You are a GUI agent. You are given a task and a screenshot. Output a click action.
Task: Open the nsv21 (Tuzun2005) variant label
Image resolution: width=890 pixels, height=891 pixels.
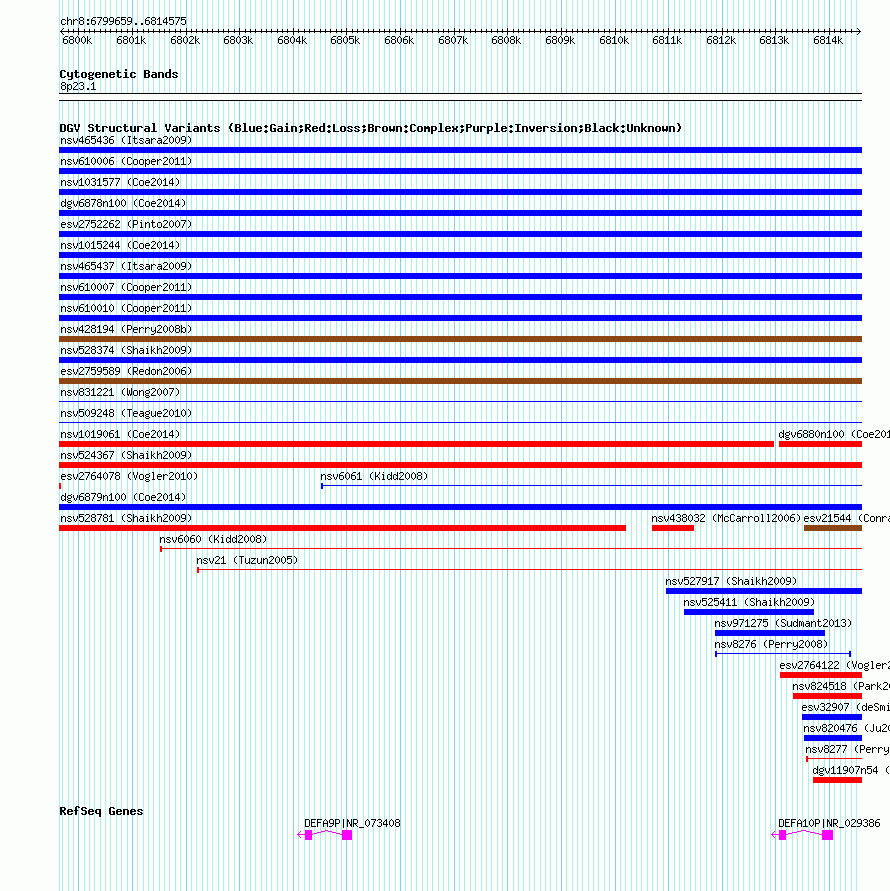(247, 561)
